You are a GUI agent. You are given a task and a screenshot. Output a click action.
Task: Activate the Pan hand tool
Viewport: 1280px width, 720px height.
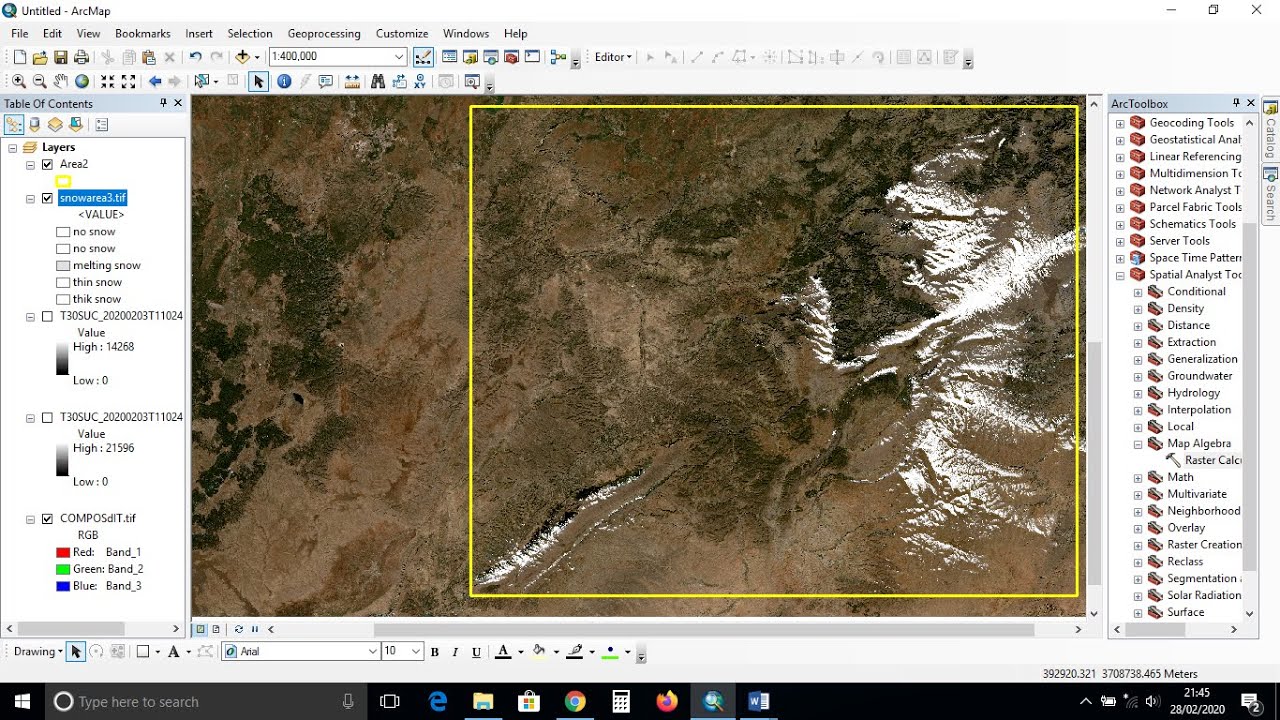coord(61,82)
